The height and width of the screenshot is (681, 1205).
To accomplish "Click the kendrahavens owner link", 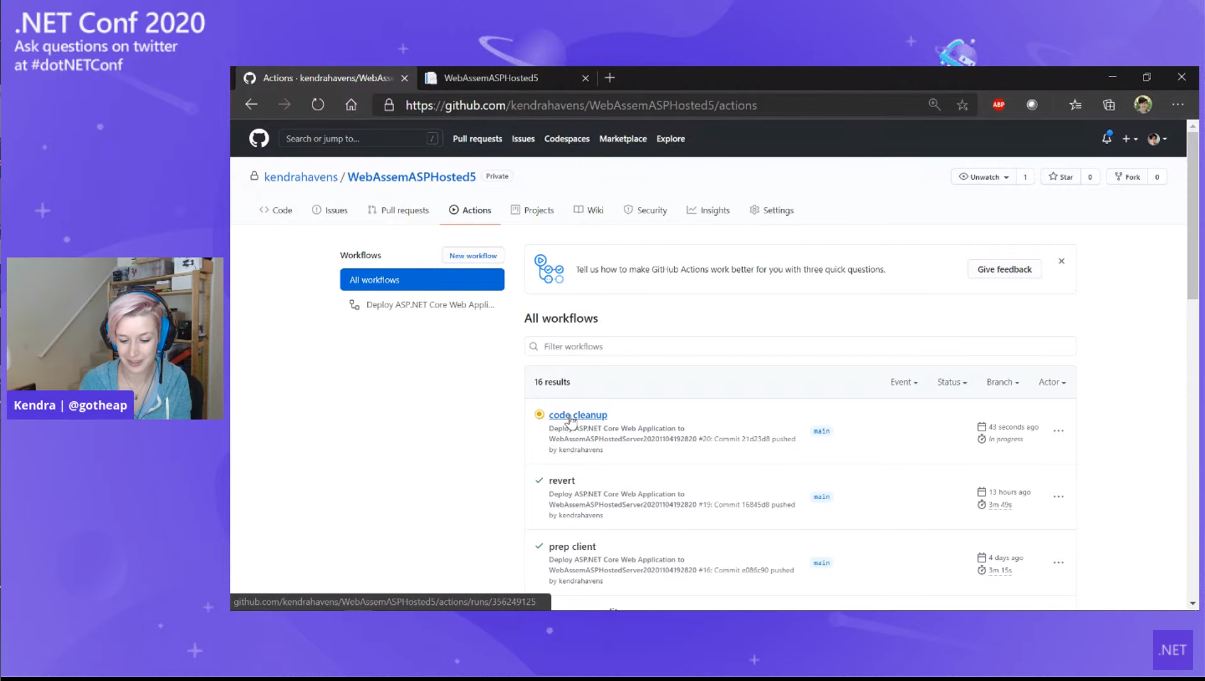I will [x=301, y=177].
